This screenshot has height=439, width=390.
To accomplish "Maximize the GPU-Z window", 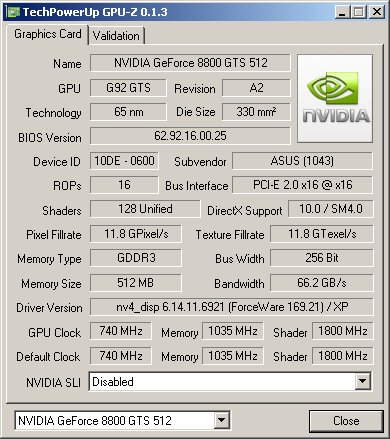I will 359,12.
